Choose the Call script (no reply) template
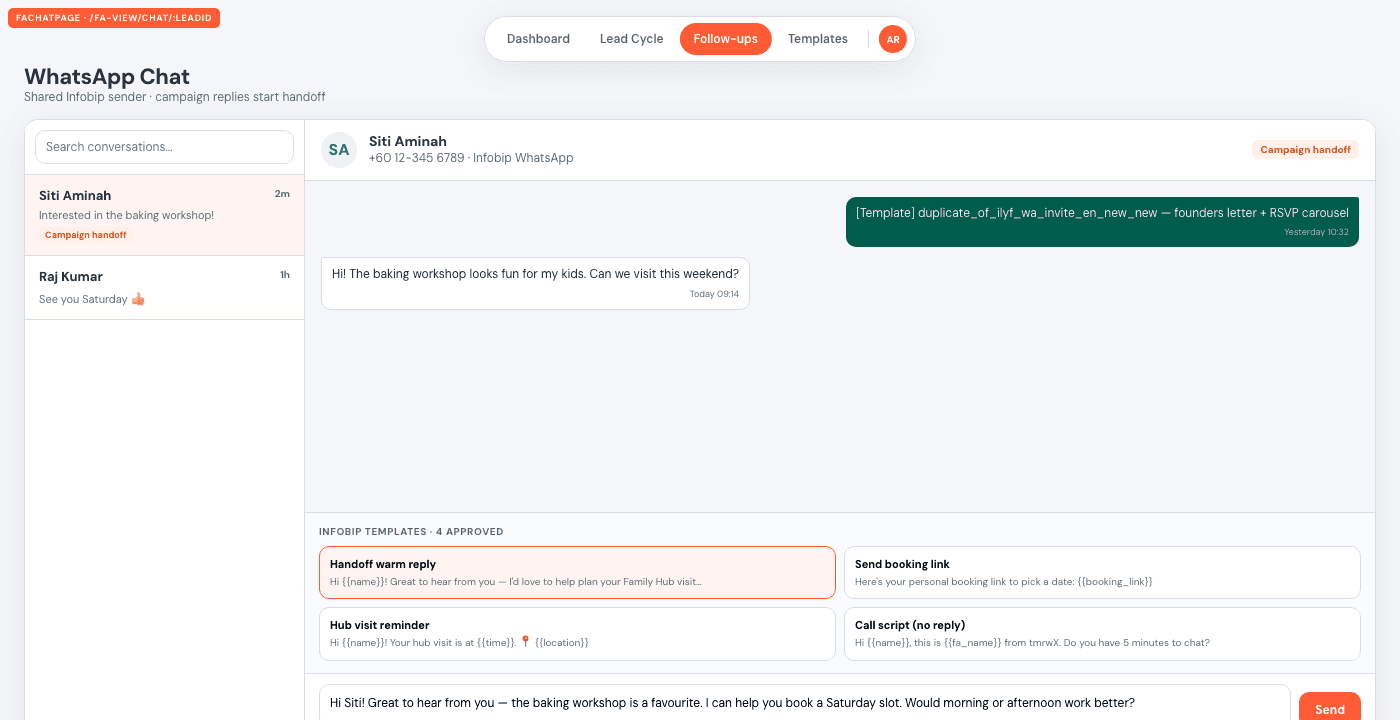The image size is (1400, 720). tap(1102, 634)
